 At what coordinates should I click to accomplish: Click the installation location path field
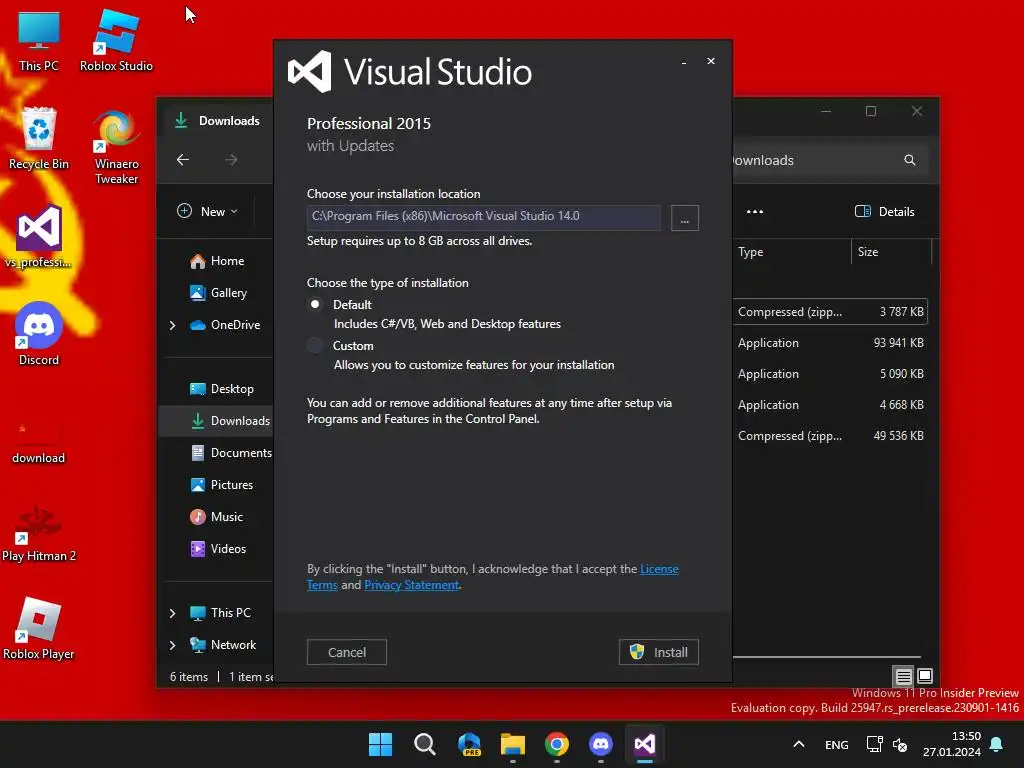pos(484,217)
